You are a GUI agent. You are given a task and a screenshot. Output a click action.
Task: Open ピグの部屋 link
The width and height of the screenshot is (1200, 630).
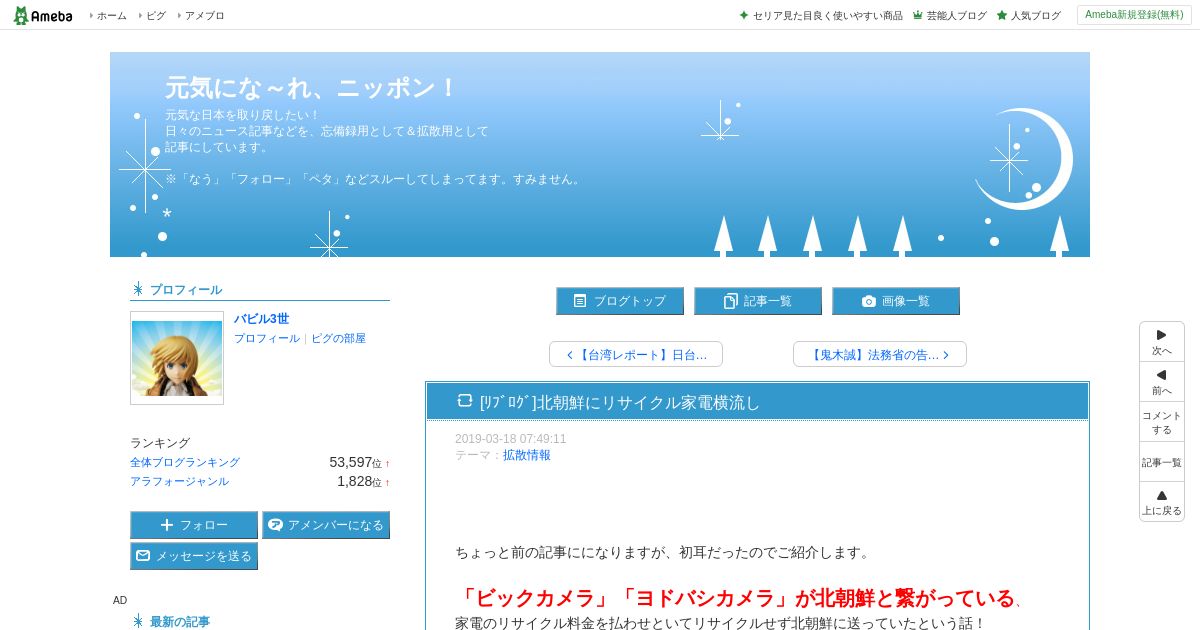(x=338, y=339)
